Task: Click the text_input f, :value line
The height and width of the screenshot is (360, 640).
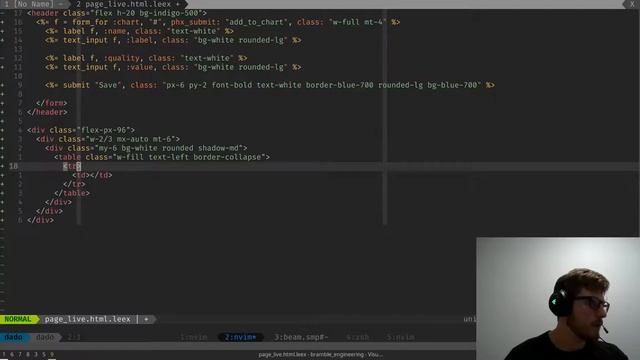Action: (x=173, y=67)
